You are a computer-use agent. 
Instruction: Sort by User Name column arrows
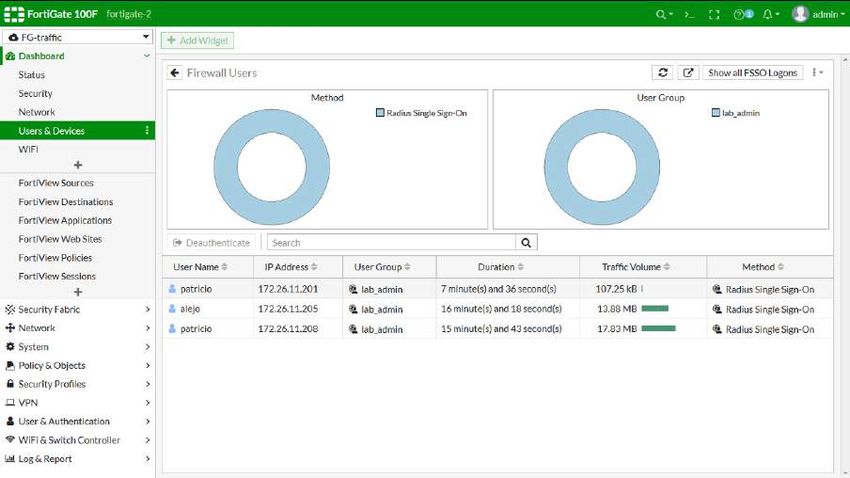224,267
